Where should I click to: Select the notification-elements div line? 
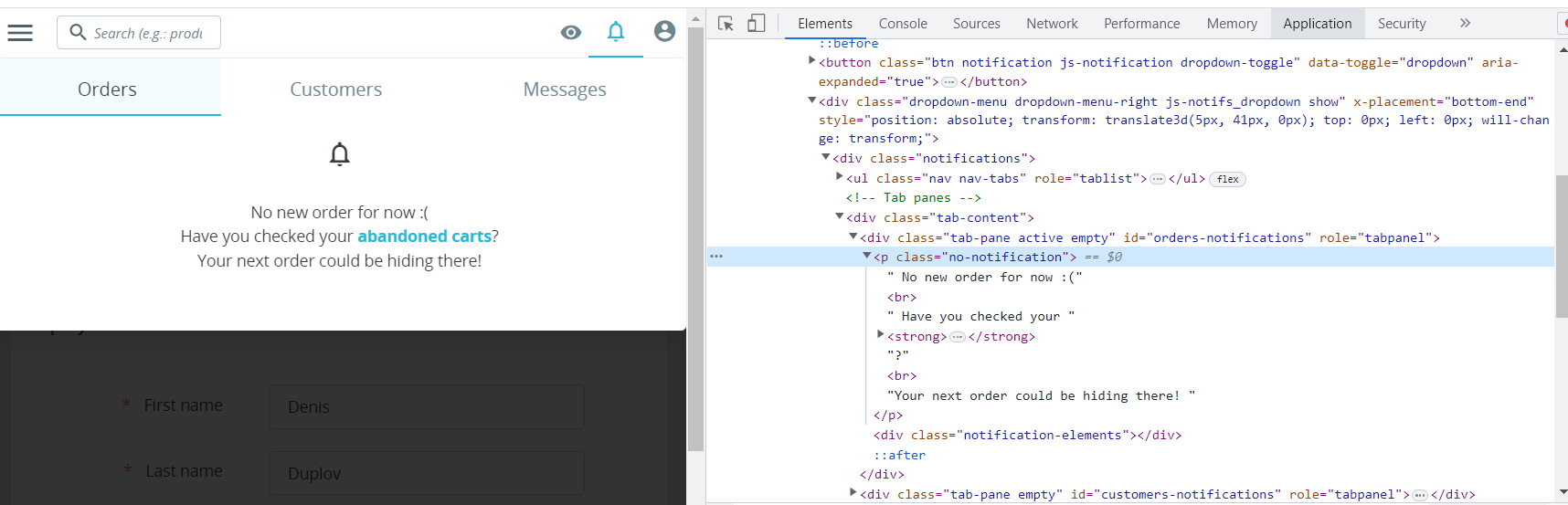point(1028,436)
